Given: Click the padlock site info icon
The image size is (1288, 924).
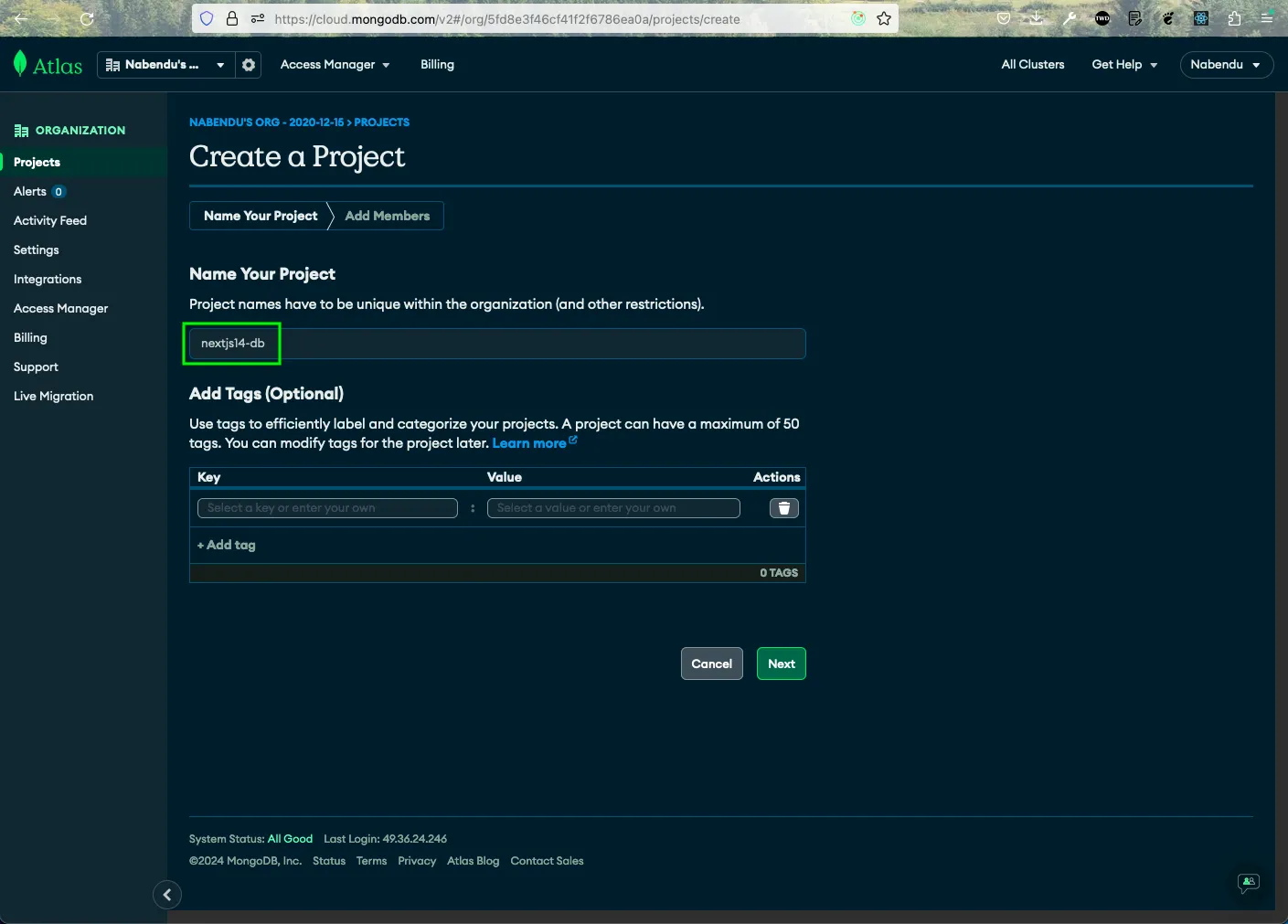Looking at the screenshot, I should coord(232,18).
